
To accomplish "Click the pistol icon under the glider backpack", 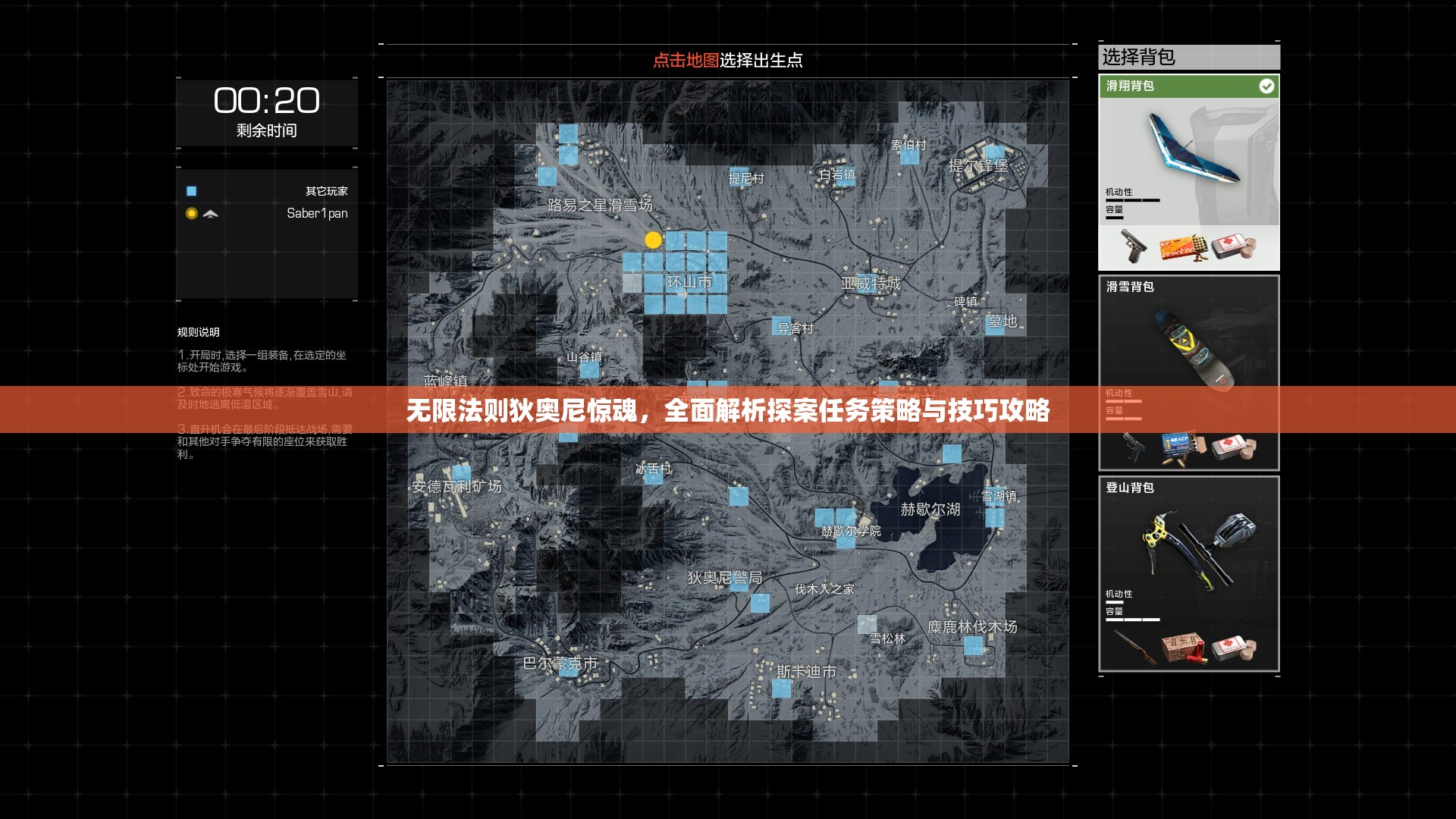I will 1133,246.
